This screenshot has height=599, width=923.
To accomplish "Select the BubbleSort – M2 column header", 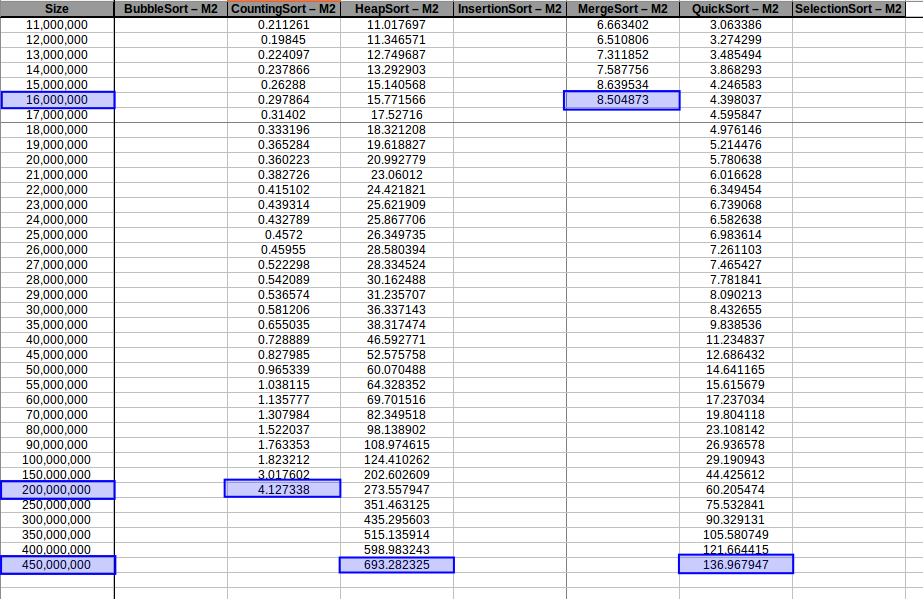I will click(172, 8).
